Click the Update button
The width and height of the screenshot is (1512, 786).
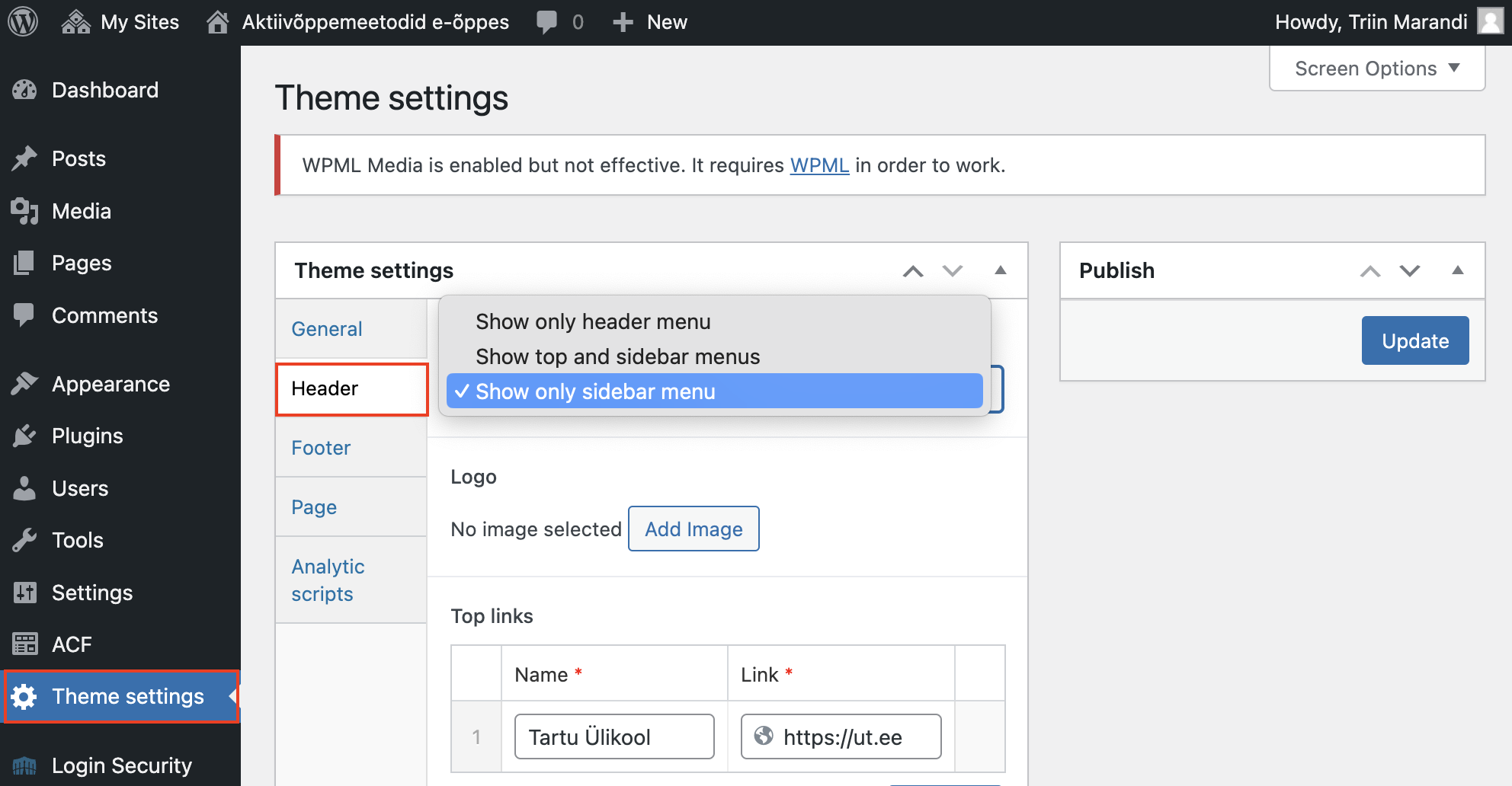pos(1414,340)
